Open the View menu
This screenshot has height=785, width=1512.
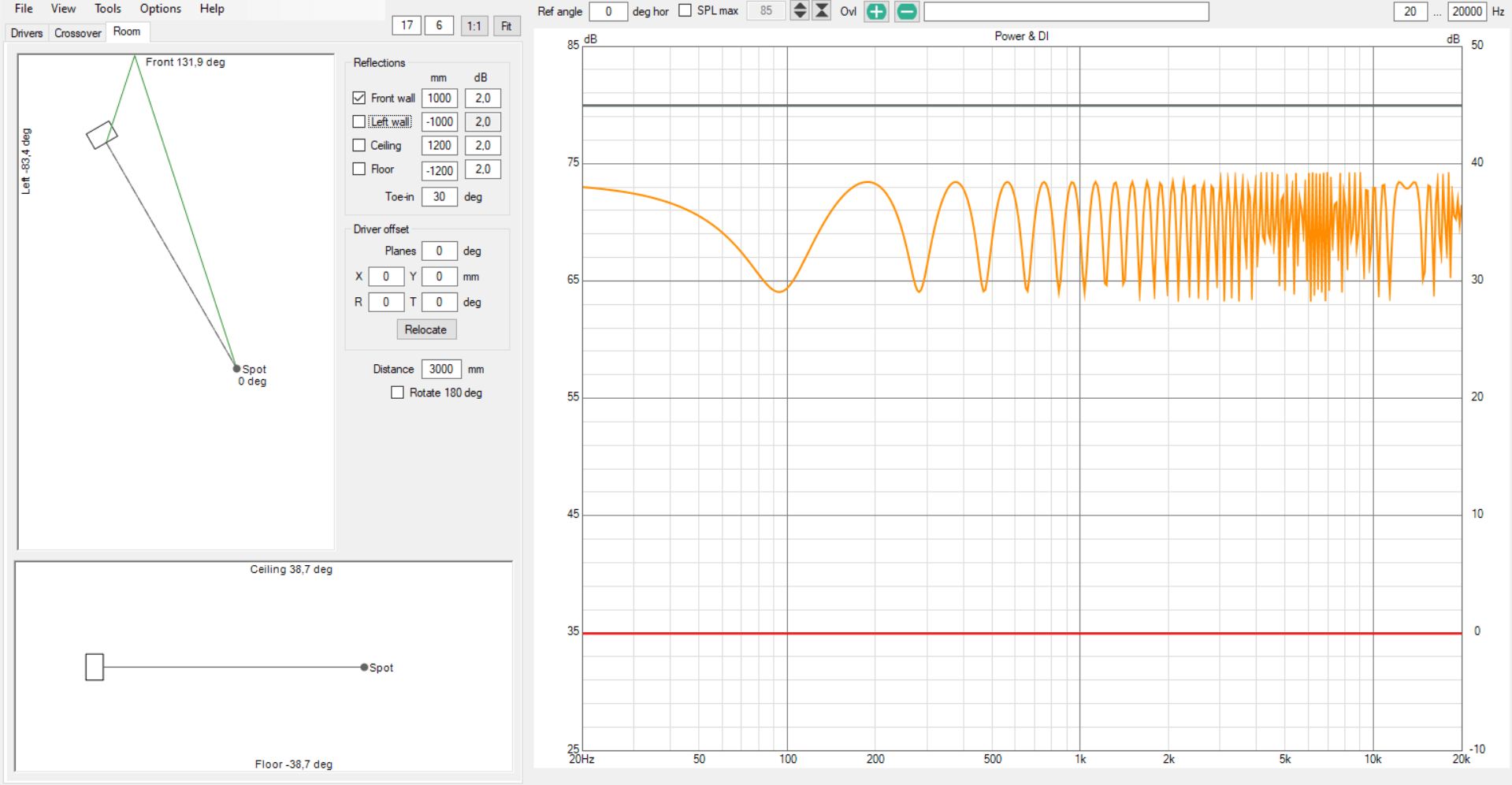(x=63, y=9)
